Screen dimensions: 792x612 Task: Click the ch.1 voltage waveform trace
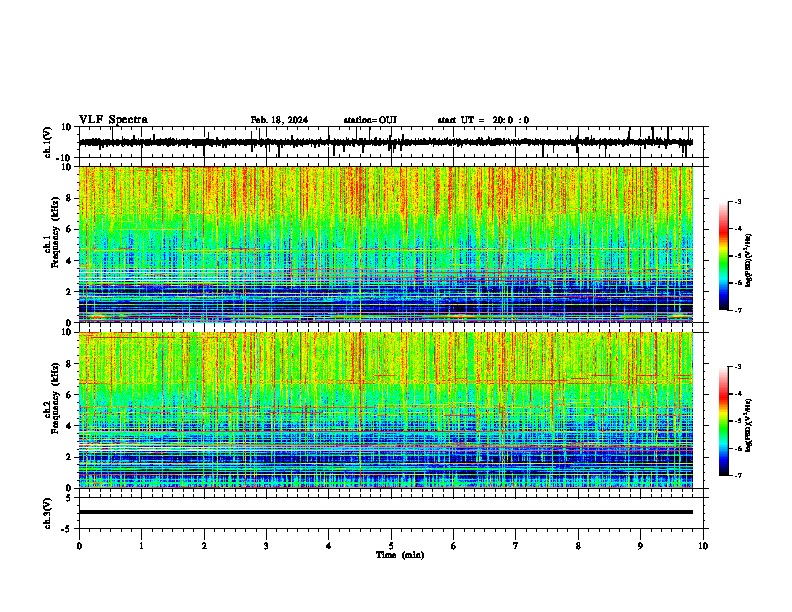point(385,142)
